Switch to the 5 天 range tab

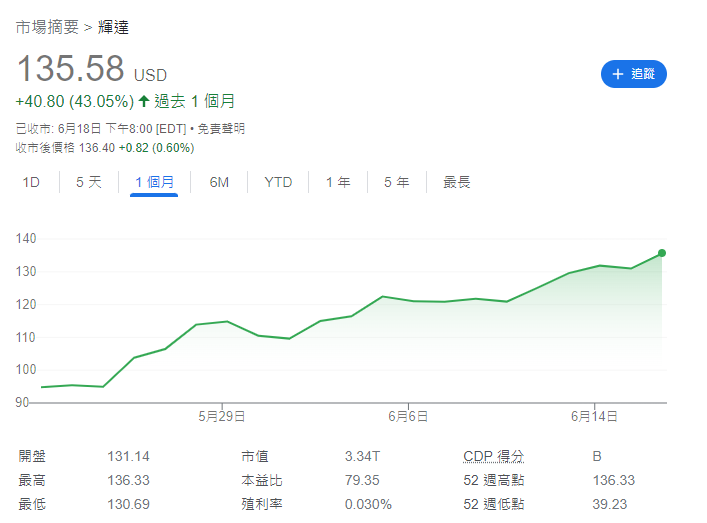click(x=89, y=182)
